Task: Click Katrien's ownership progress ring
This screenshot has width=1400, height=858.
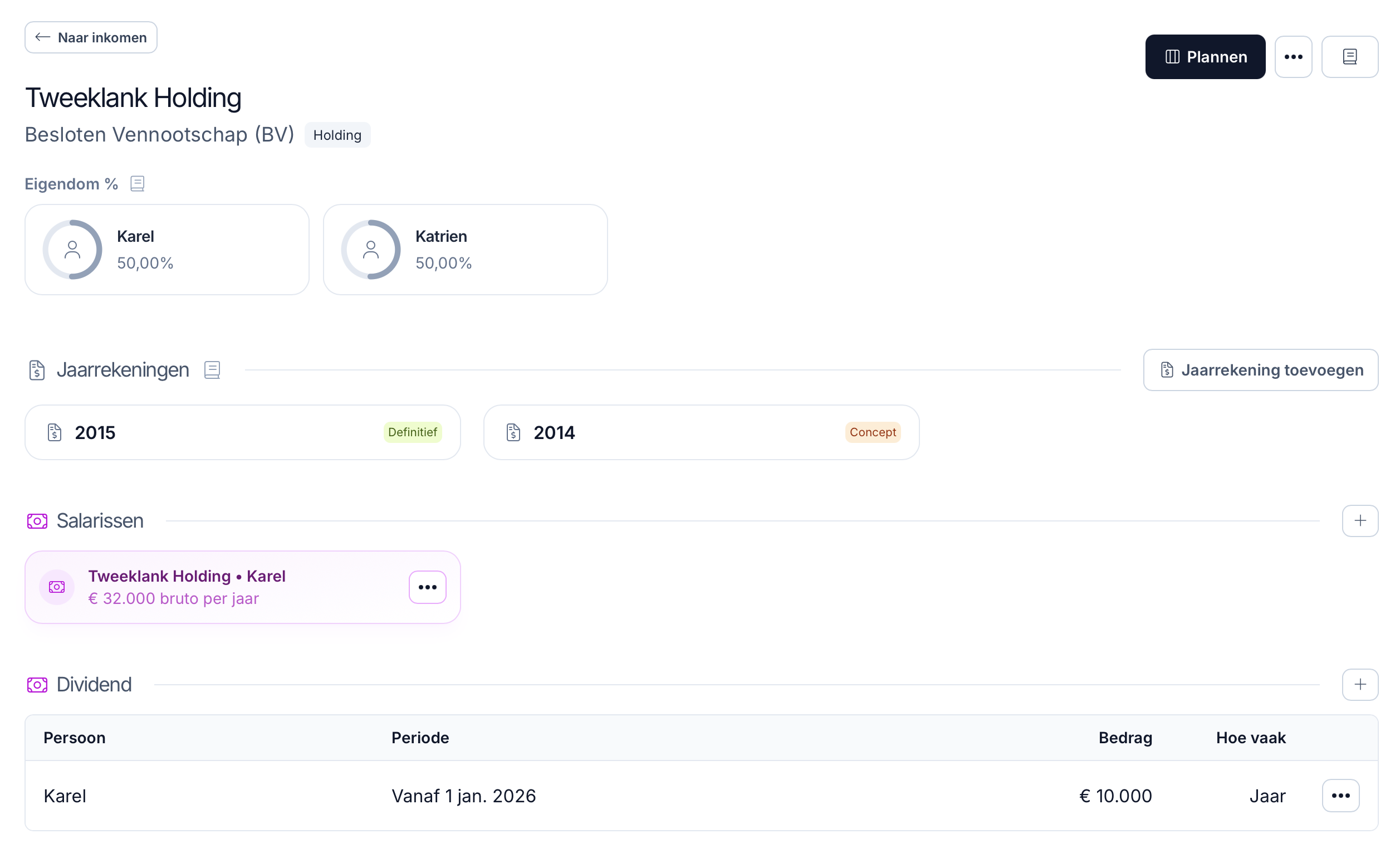Action: click(x=371, y=250)
